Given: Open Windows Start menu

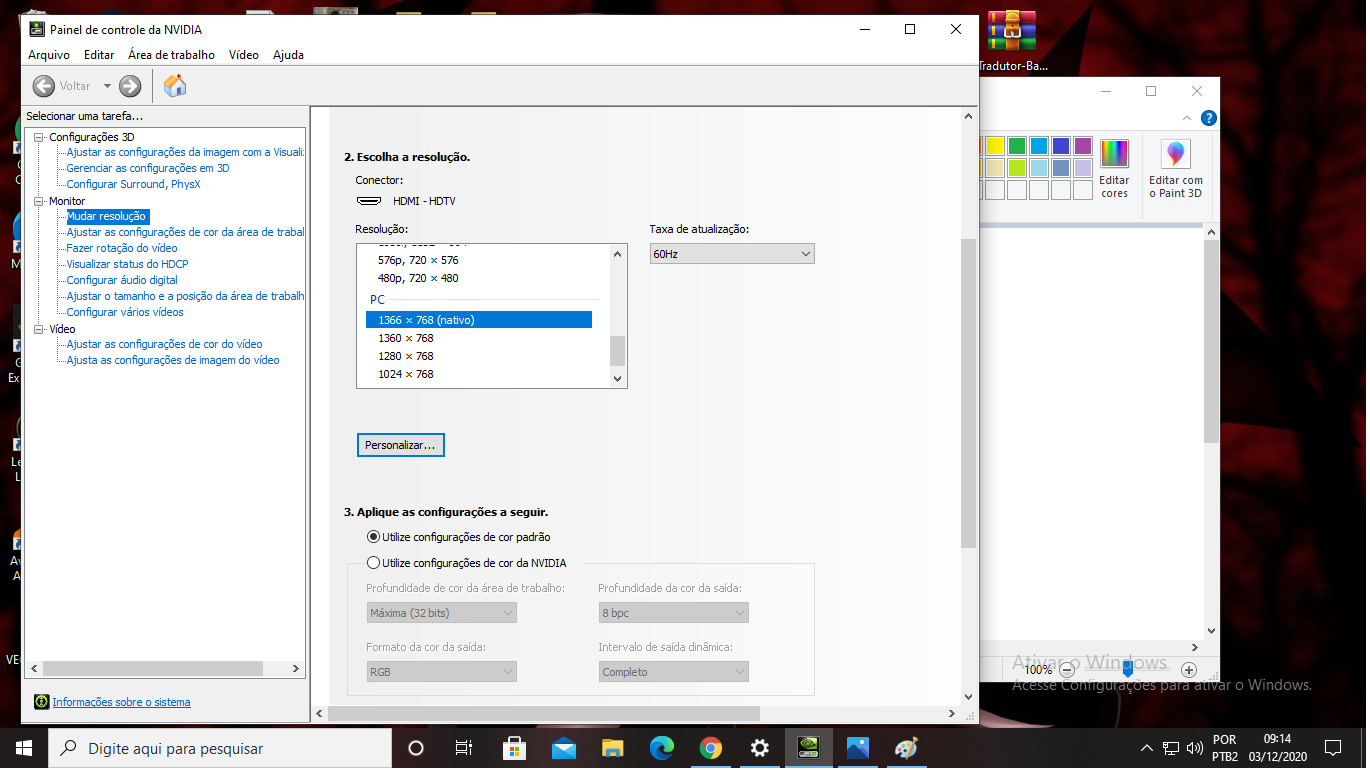Looking at the screenshot, I should (x=24, y=748).
